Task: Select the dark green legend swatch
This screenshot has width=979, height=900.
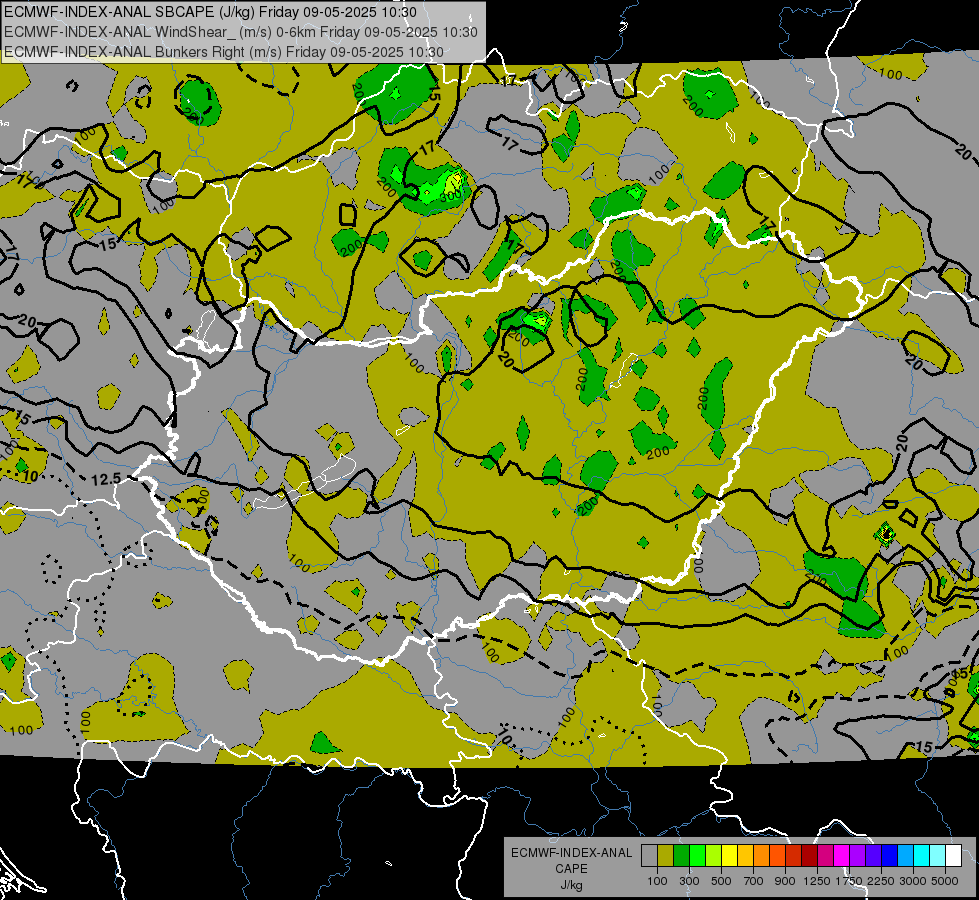Action: pyautogui.click(x=681, y=856)
